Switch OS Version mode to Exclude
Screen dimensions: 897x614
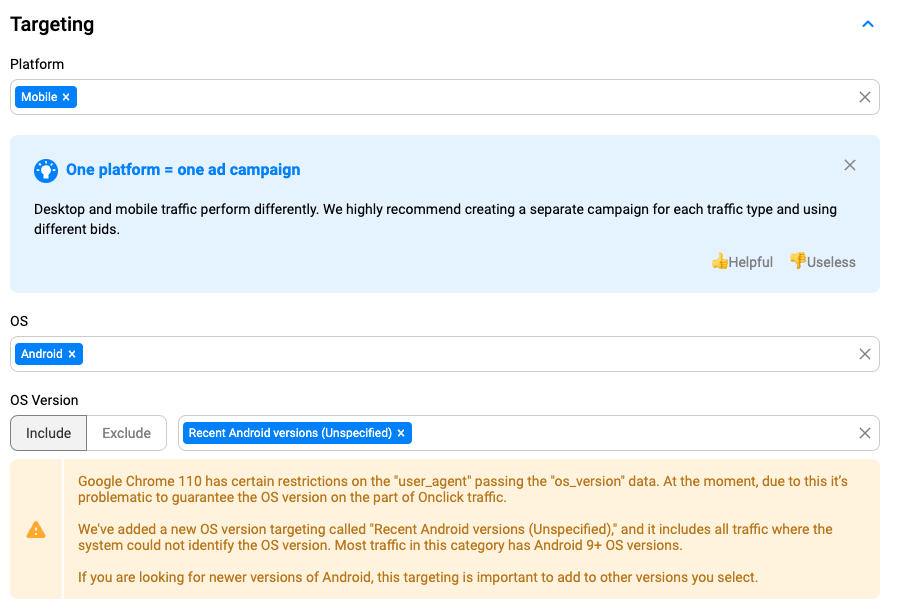click(127, 433)
